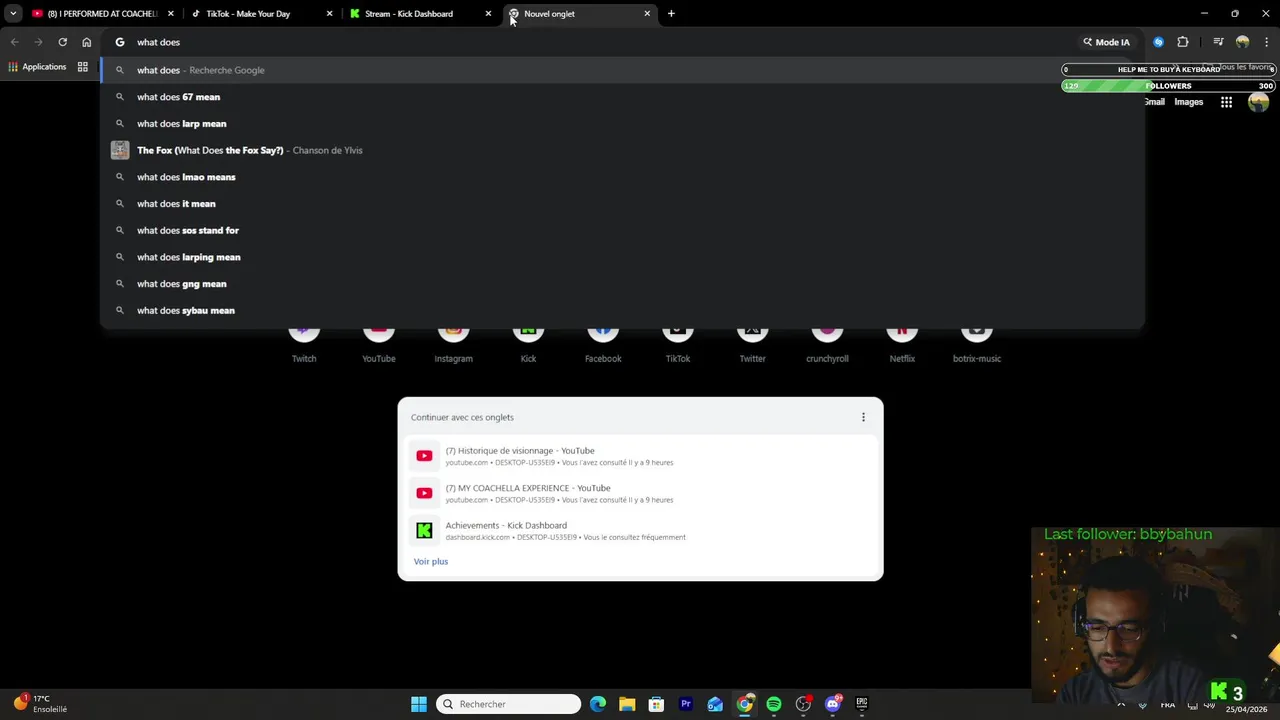Open the tab groups grid icon in bookmarks bar

pyautogui.click(x=83, y=67)
